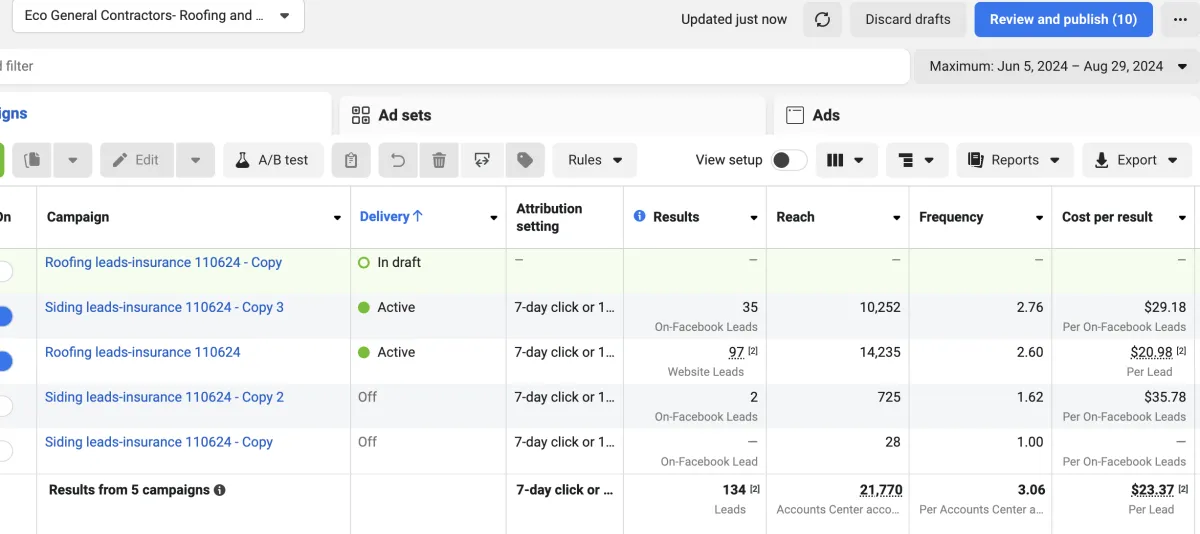Open Siding leads-insurance 110624 - Copy 3 campaign
The height and width of the screenshot is (534, 1200).
[x=164, y=307]
